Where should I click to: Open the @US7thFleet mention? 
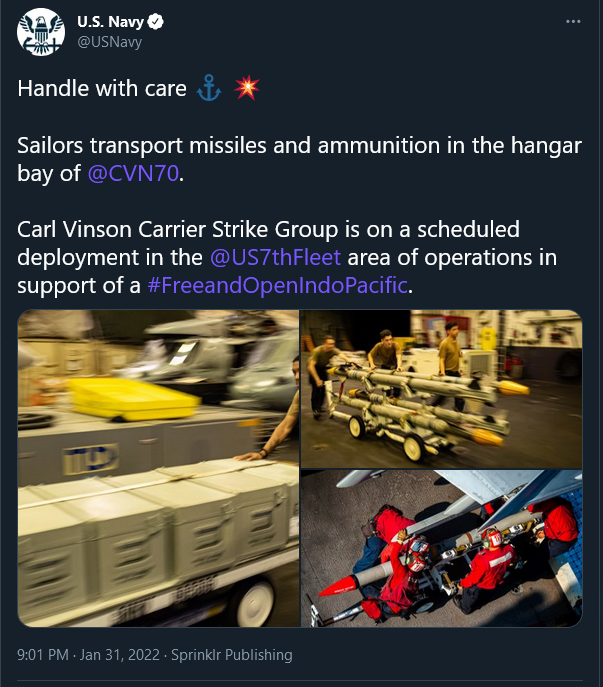275,257
